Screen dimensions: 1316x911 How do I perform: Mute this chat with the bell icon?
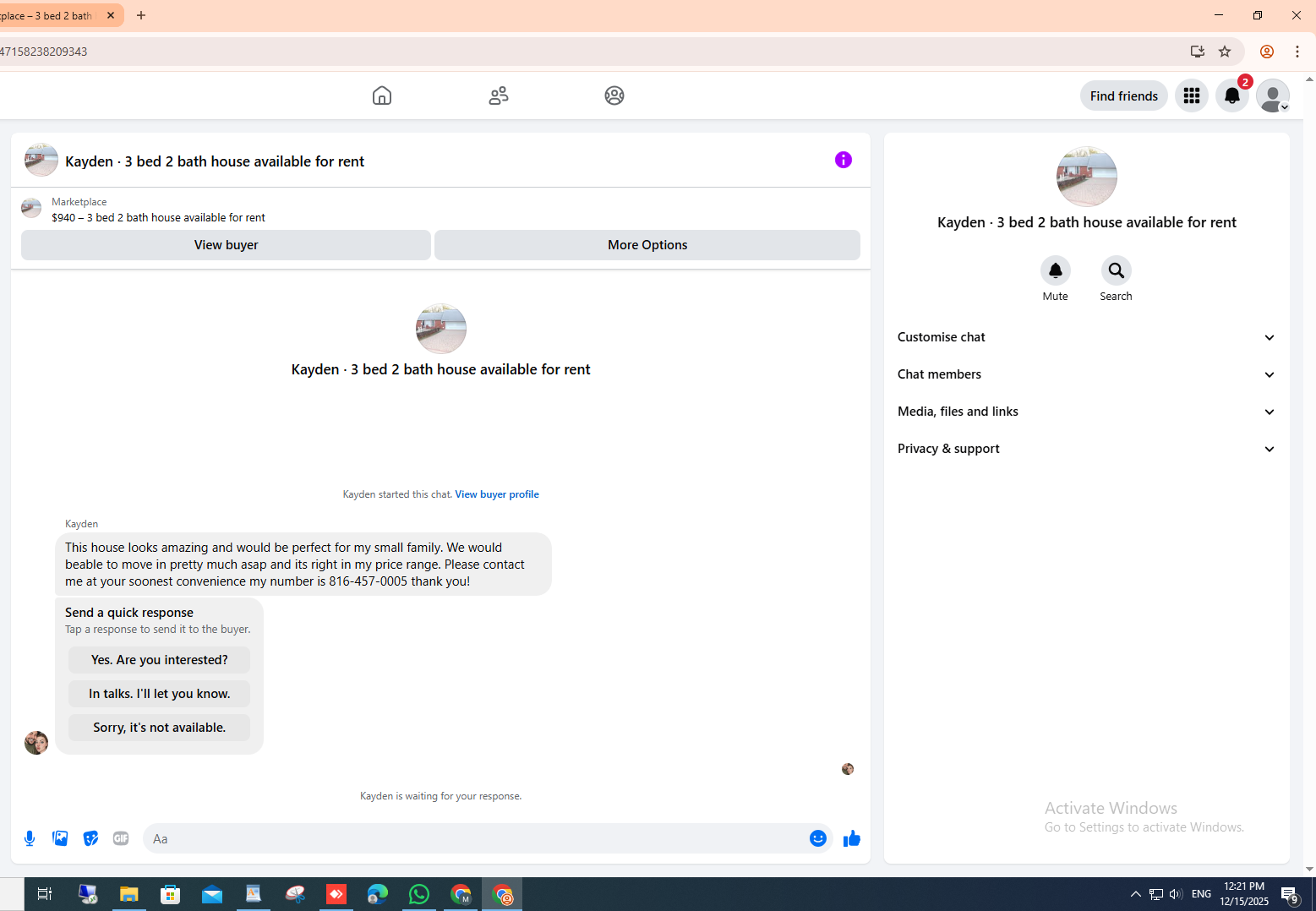point(1056,270)
